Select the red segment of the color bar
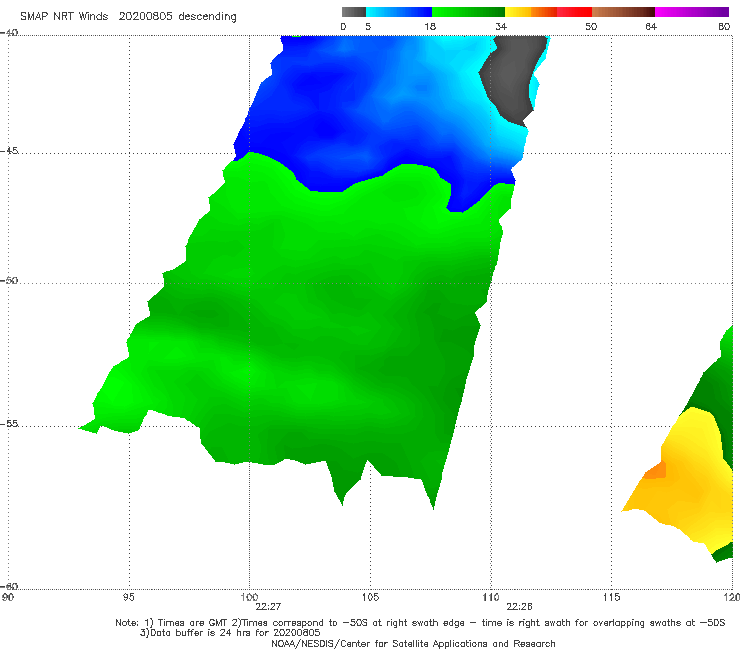Screen dimensions: 740x650 (x=574, y=12)
